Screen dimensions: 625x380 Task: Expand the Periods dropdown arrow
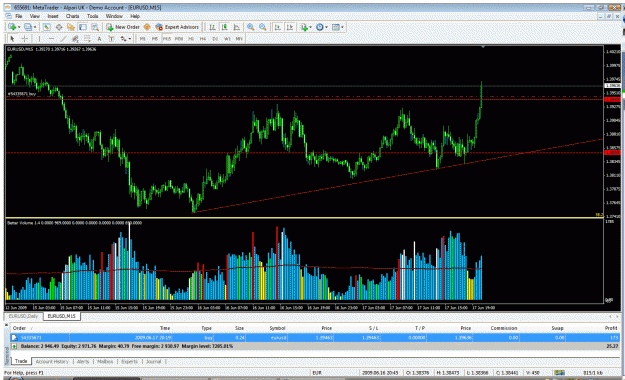point(326,27)
